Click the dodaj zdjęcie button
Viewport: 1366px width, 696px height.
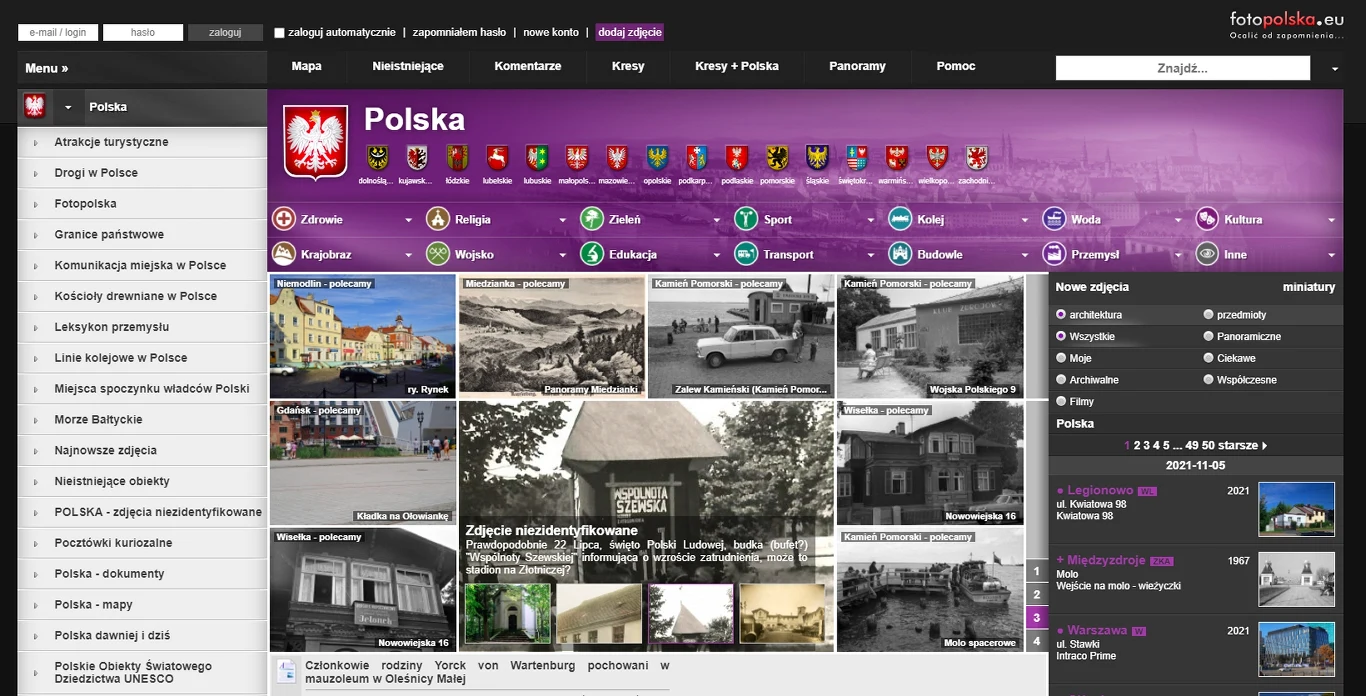[631, 32]
